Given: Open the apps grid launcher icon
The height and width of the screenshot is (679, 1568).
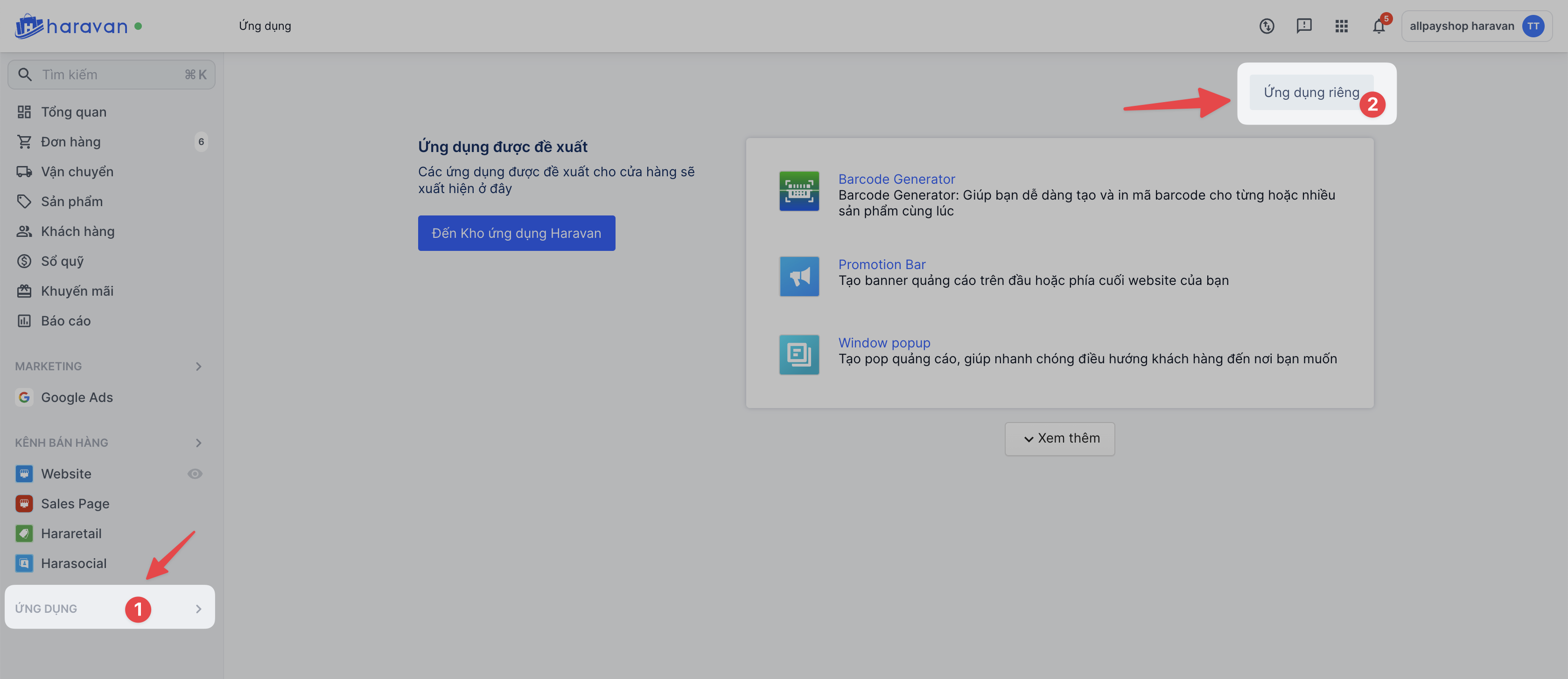Looking at the screenshot, I should [1342, 26].
